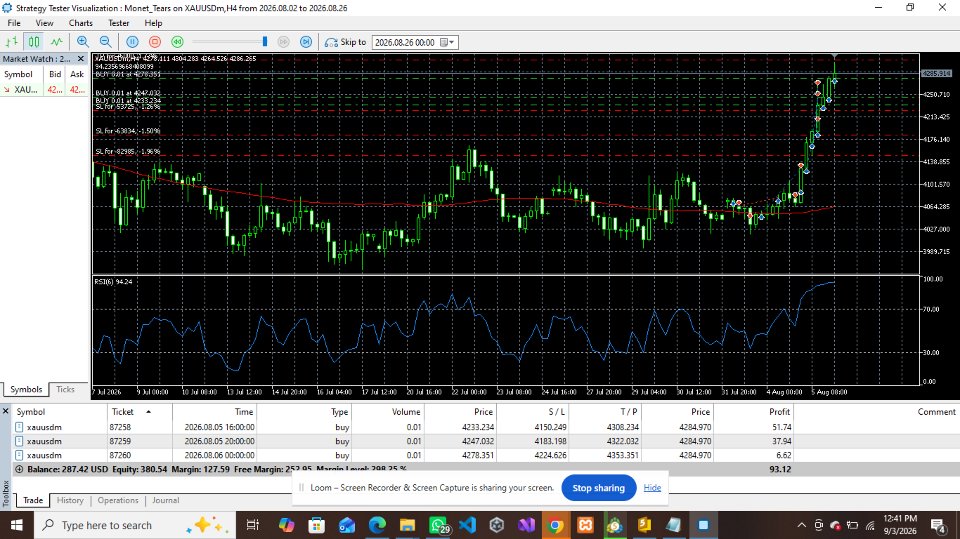
Task: Close the Toolbox panel
Action: pos(6,412)
